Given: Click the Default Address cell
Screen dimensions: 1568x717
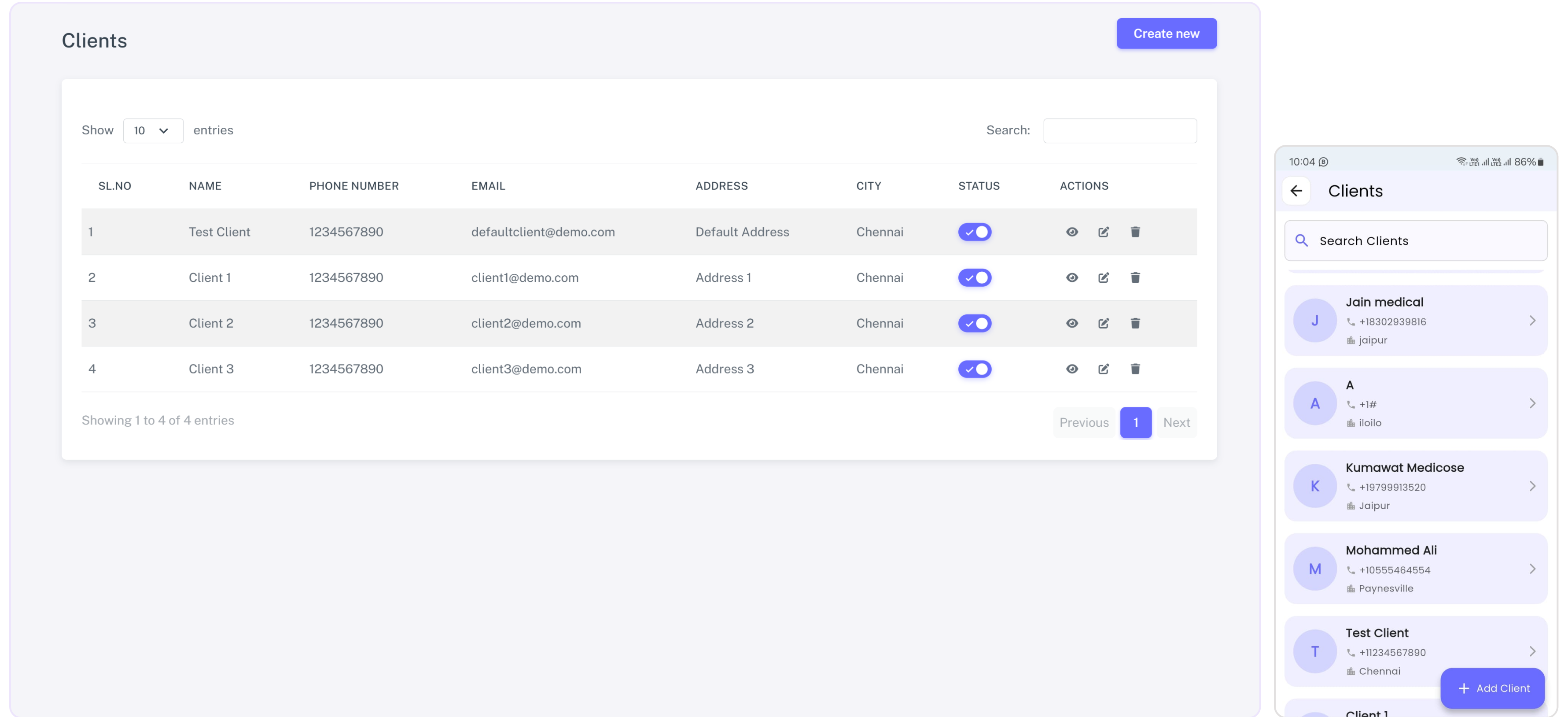Looking at the screenshot, I should (x=742, y=232).
